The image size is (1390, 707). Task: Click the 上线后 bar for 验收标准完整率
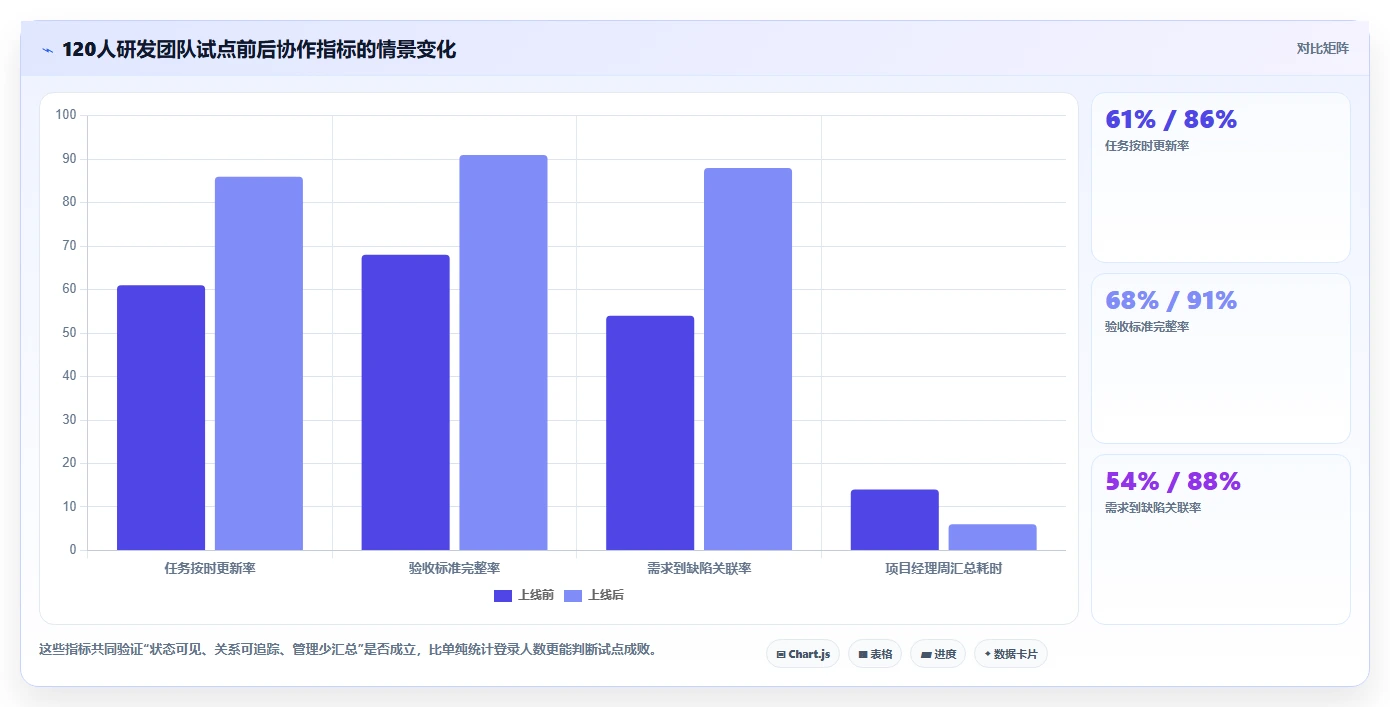tap(503, 352)
